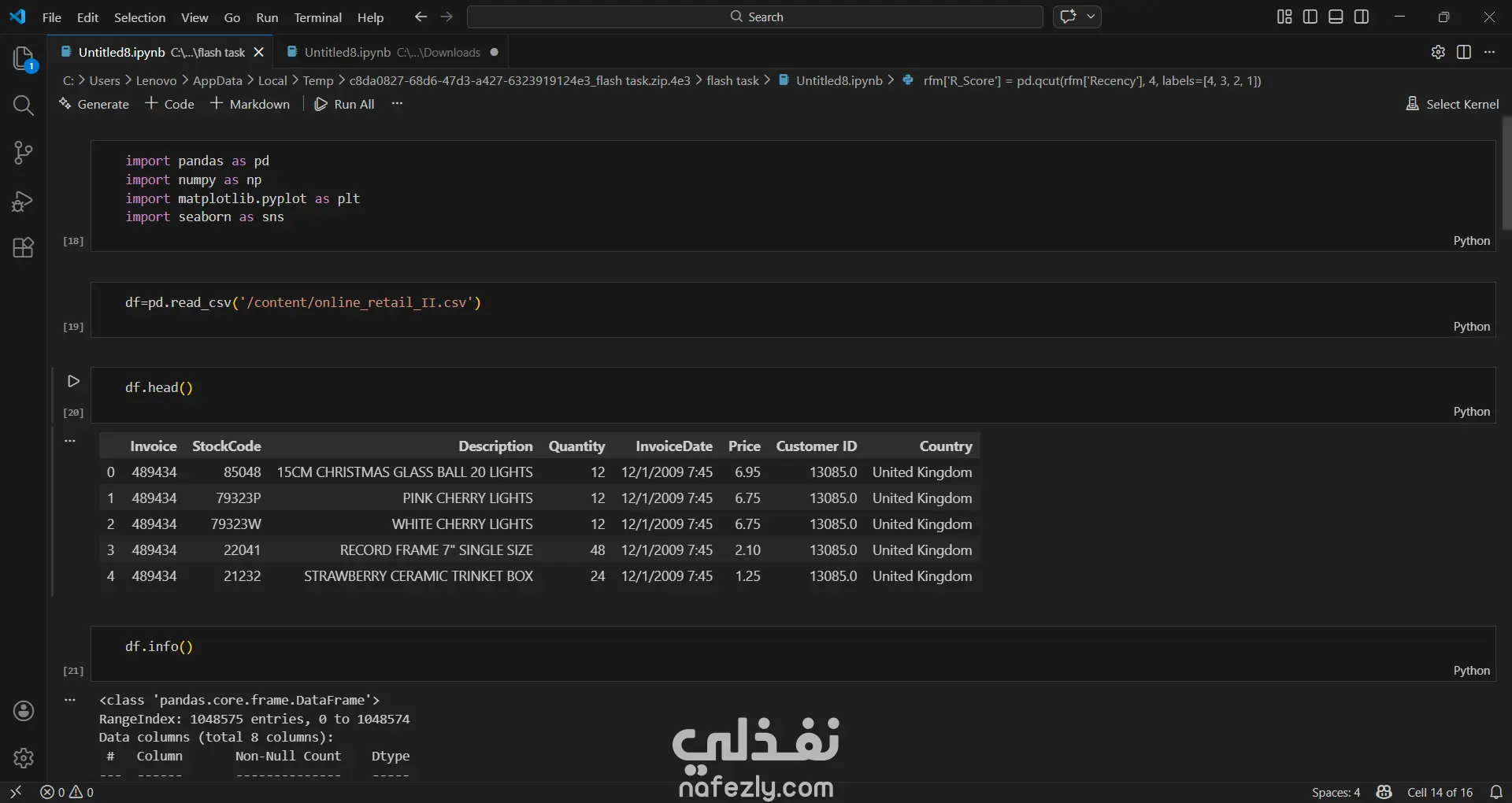
Task: Change language of df.head() cell Python label
Action: (1471, 412)
